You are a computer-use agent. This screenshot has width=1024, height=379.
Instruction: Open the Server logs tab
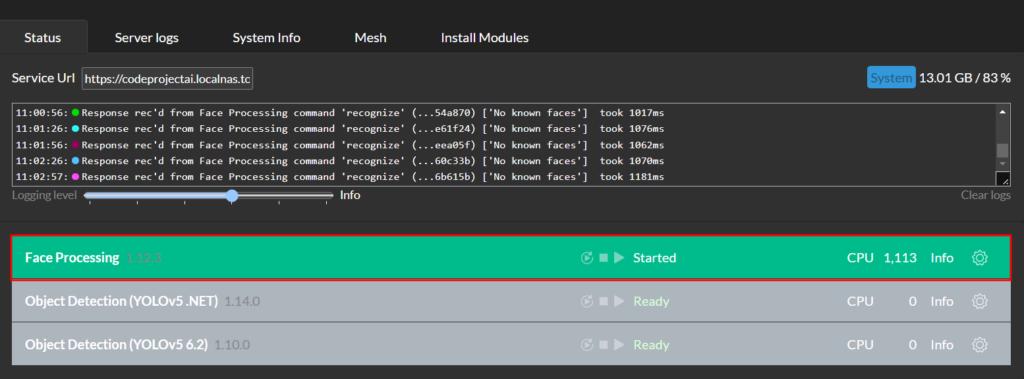coord(146,37)
